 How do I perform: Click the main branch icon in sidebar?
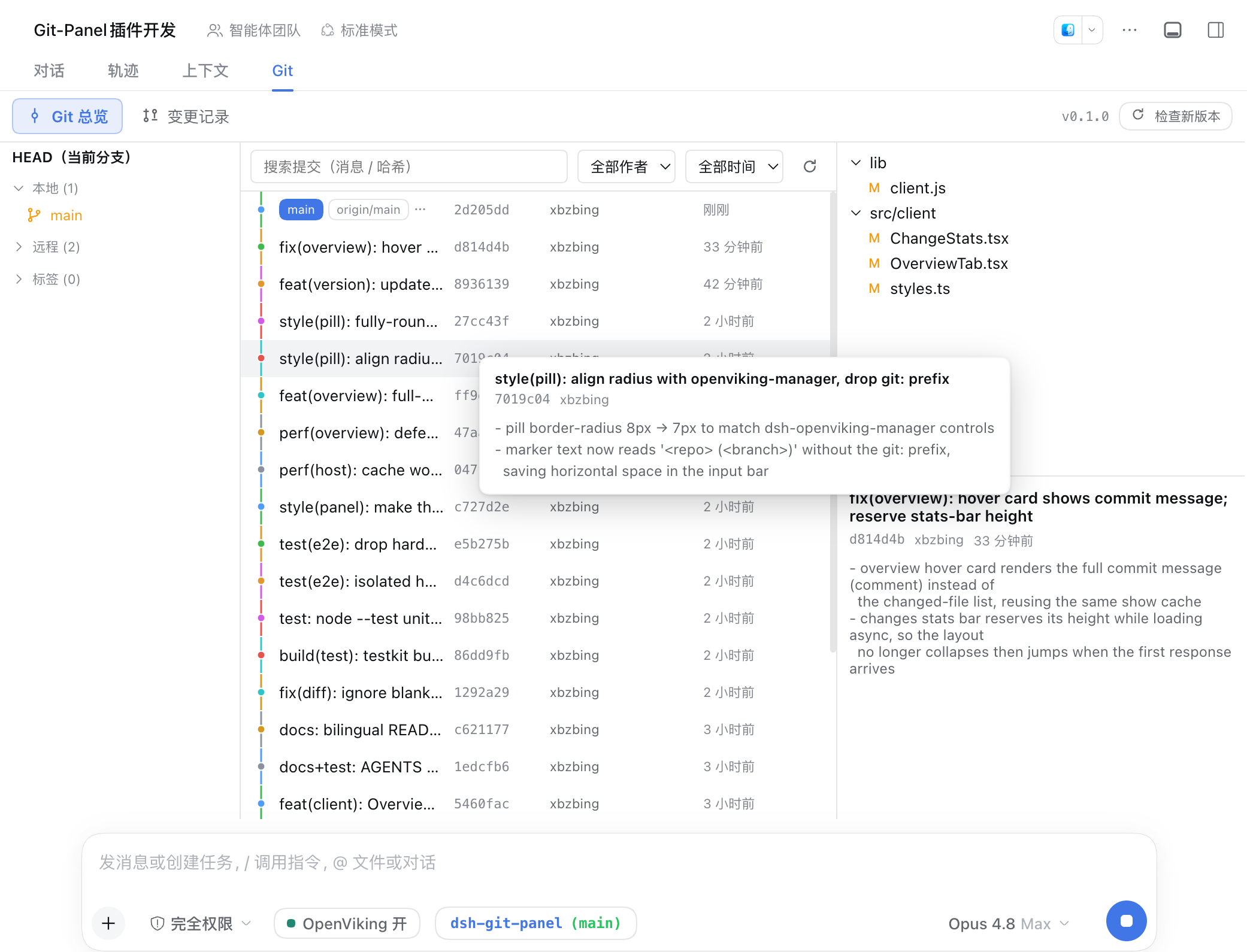(x=34, y=216)
